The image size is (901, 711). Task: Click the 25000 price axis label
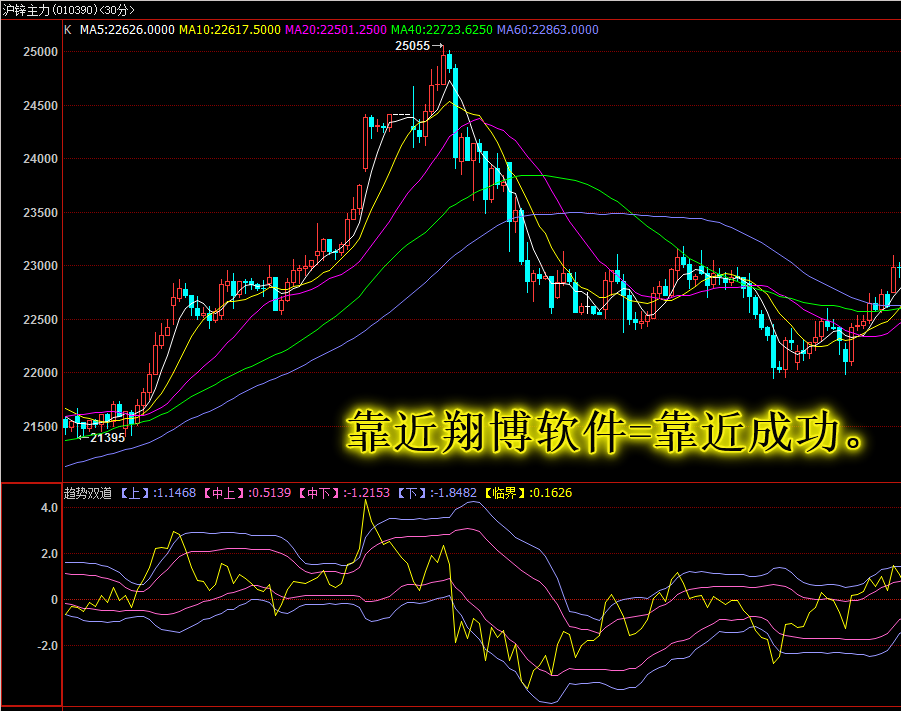click(40, 52)
